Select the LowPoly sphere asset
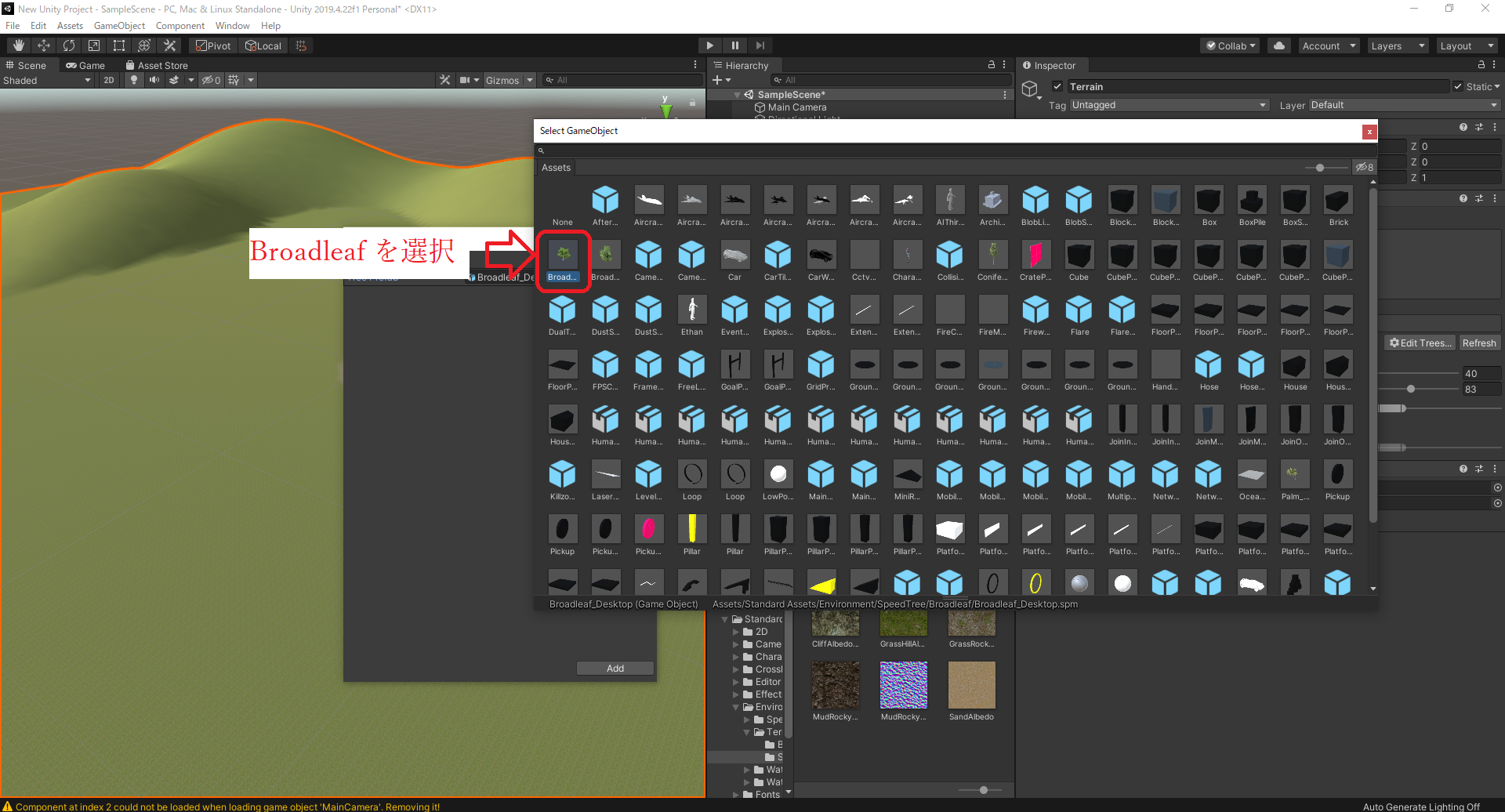 [778, 480]
